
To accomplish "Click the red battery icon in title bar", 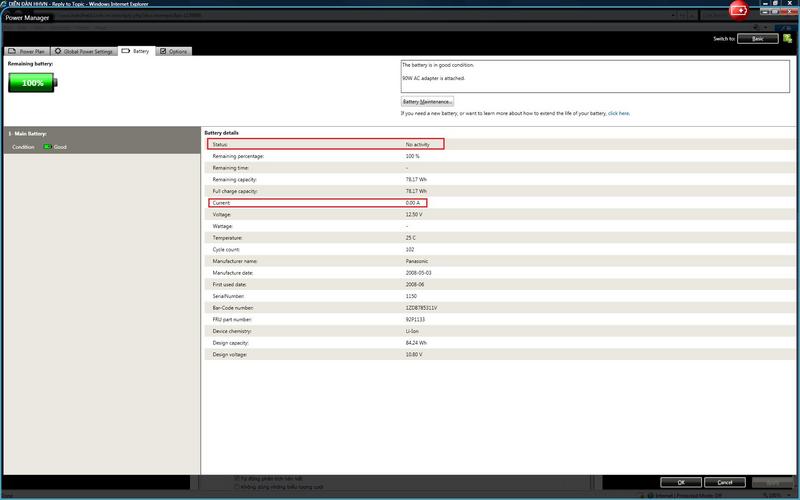I will coord(738,10).
